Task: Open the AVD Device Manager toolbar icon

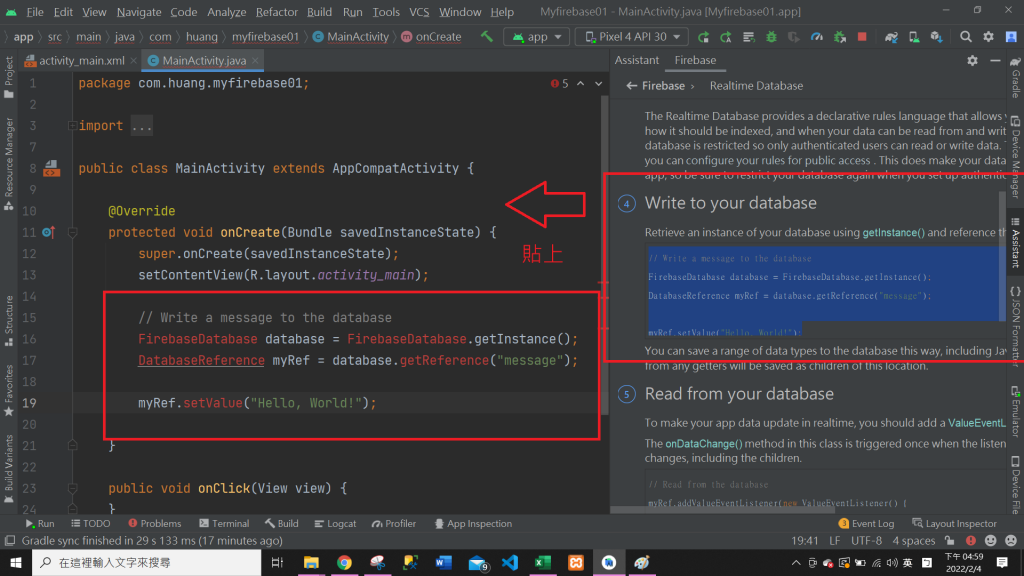Action: [914, 37]
